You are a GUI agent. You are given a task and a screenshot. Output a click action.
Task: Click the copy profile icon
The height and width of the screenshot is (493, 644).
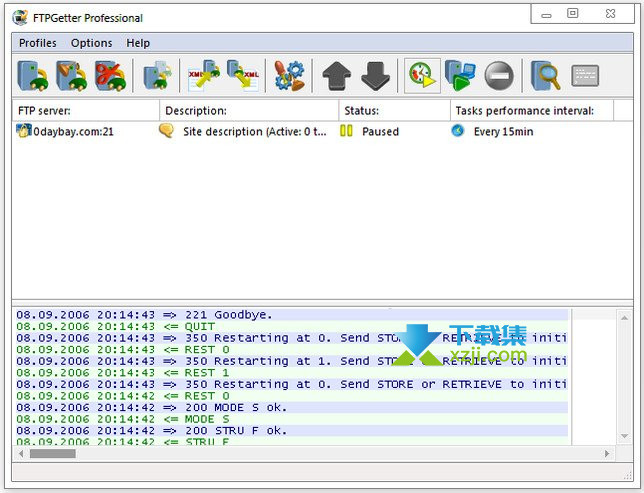click(157, 76)
